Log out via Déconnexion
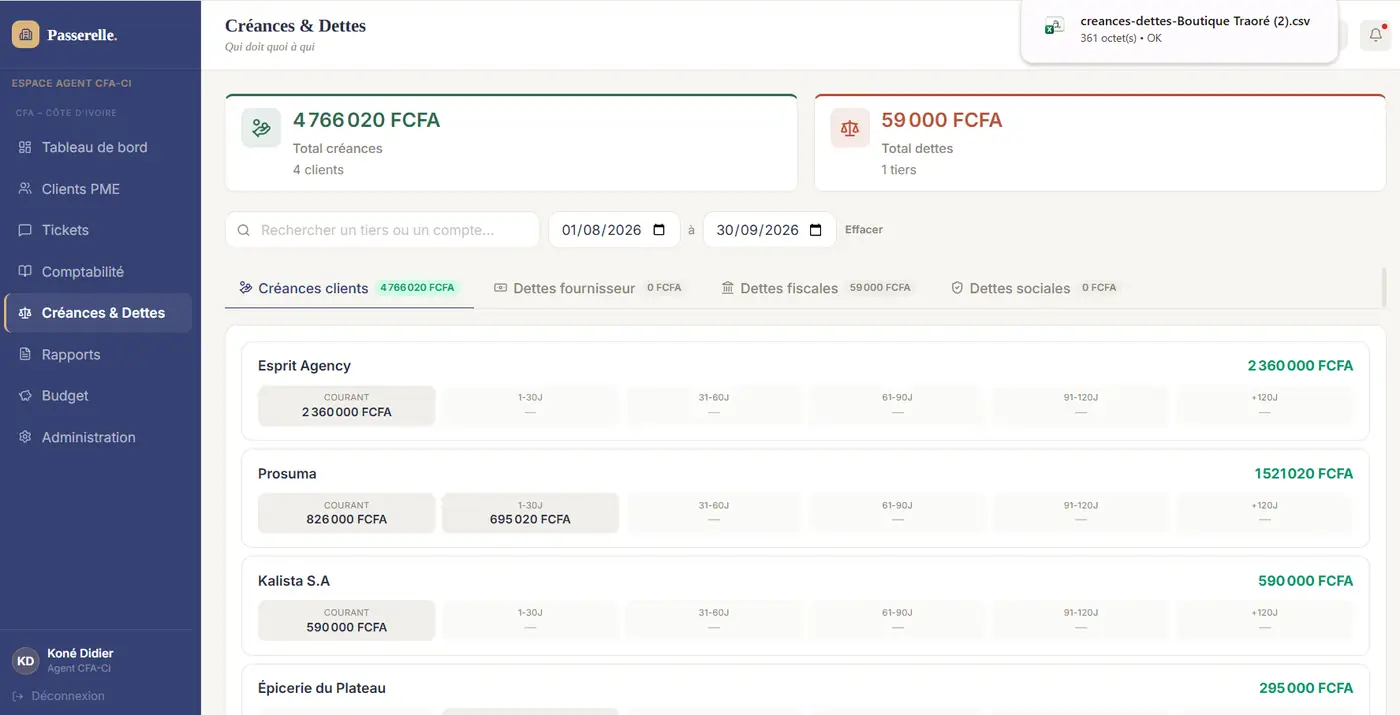Viewport: 1400px width, 715px height. (59, 696)
